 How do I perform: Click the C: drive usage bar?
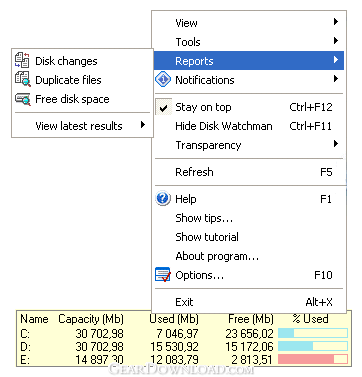pos(313,333)
